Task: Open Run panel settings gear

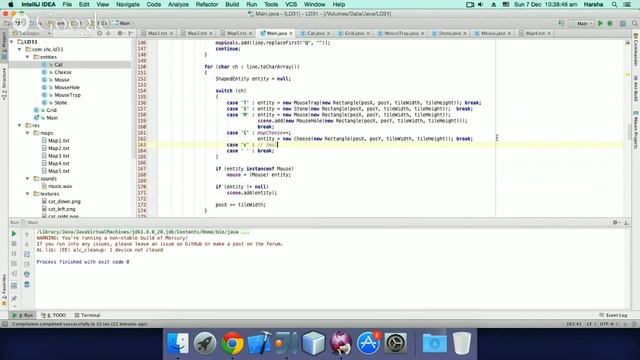Action: pos(615,222)
